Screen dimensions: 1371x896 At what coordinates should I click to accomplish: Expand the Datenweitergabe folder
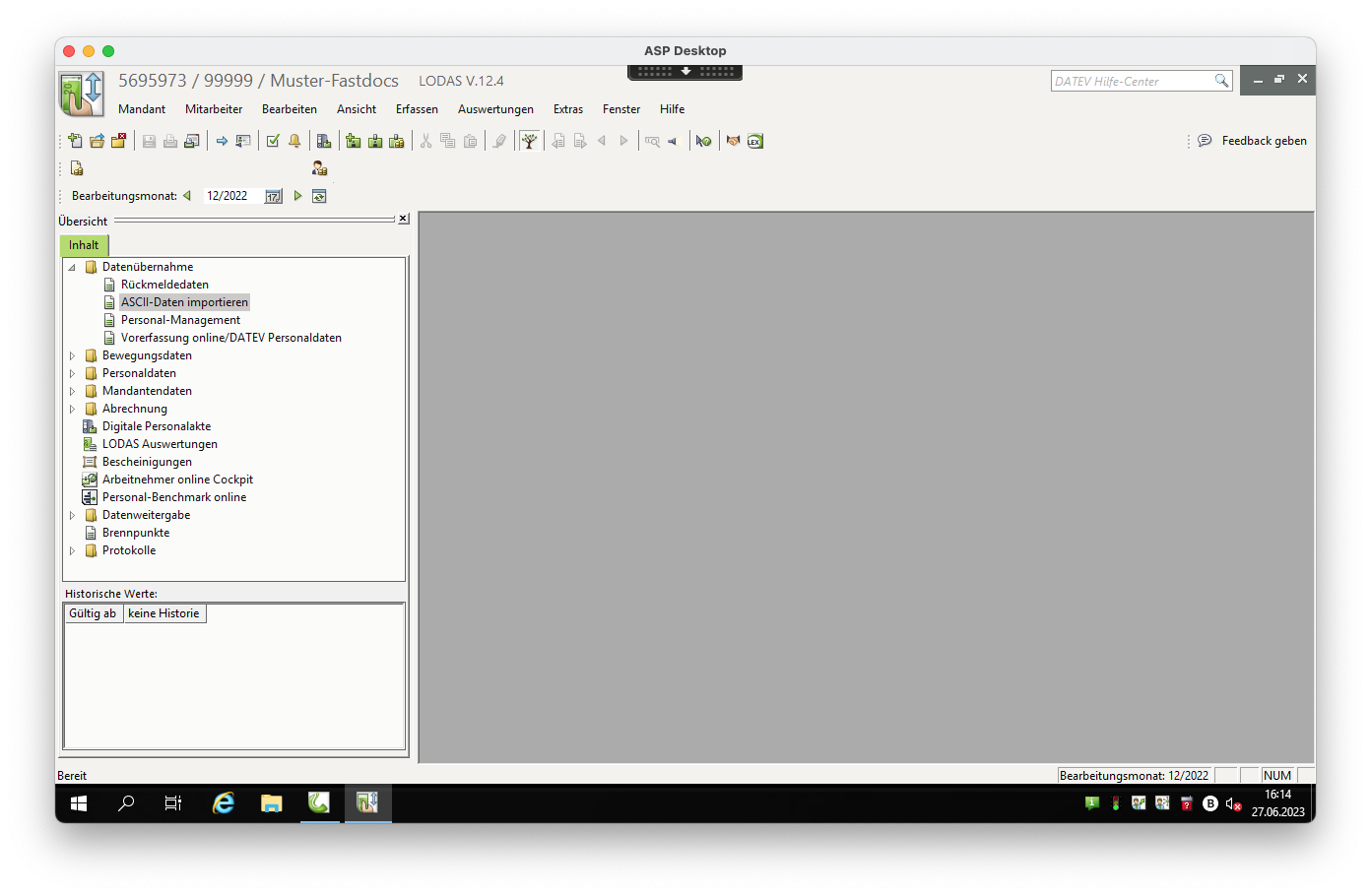click(x=72, y=515)
